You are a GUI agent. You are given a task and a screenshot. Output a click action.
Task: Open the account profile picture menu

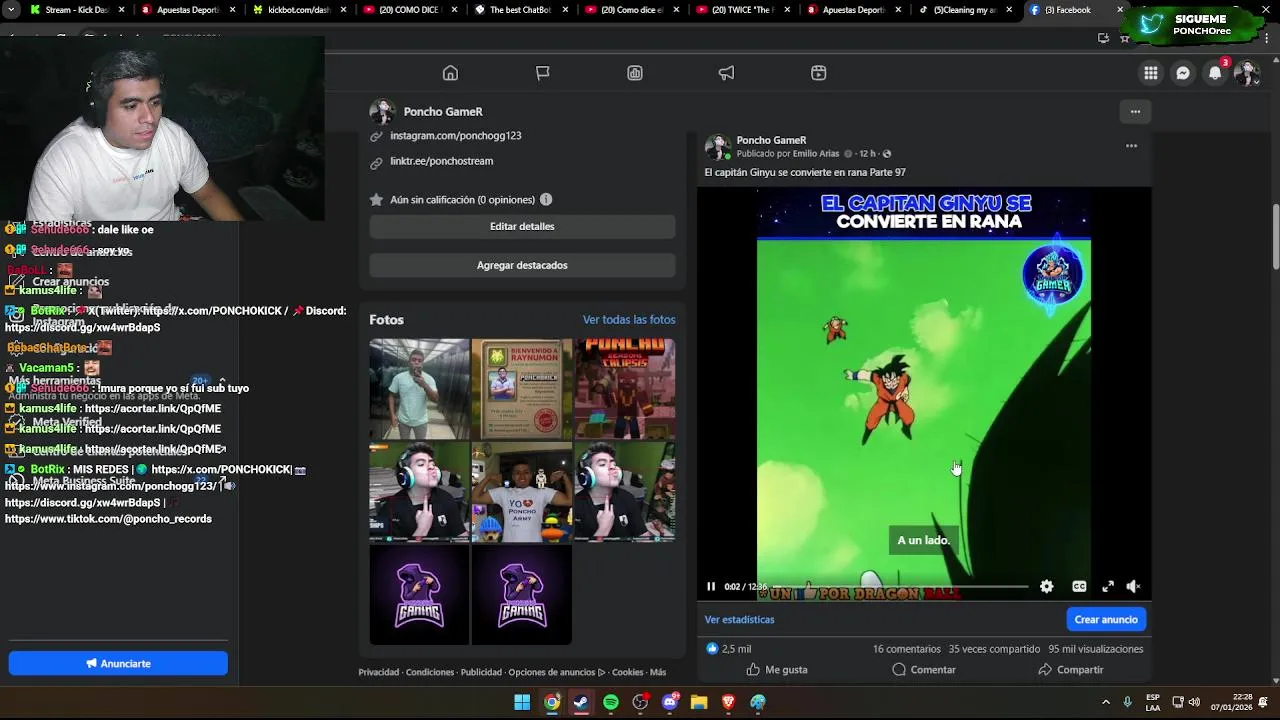(x=1246, y=73)
